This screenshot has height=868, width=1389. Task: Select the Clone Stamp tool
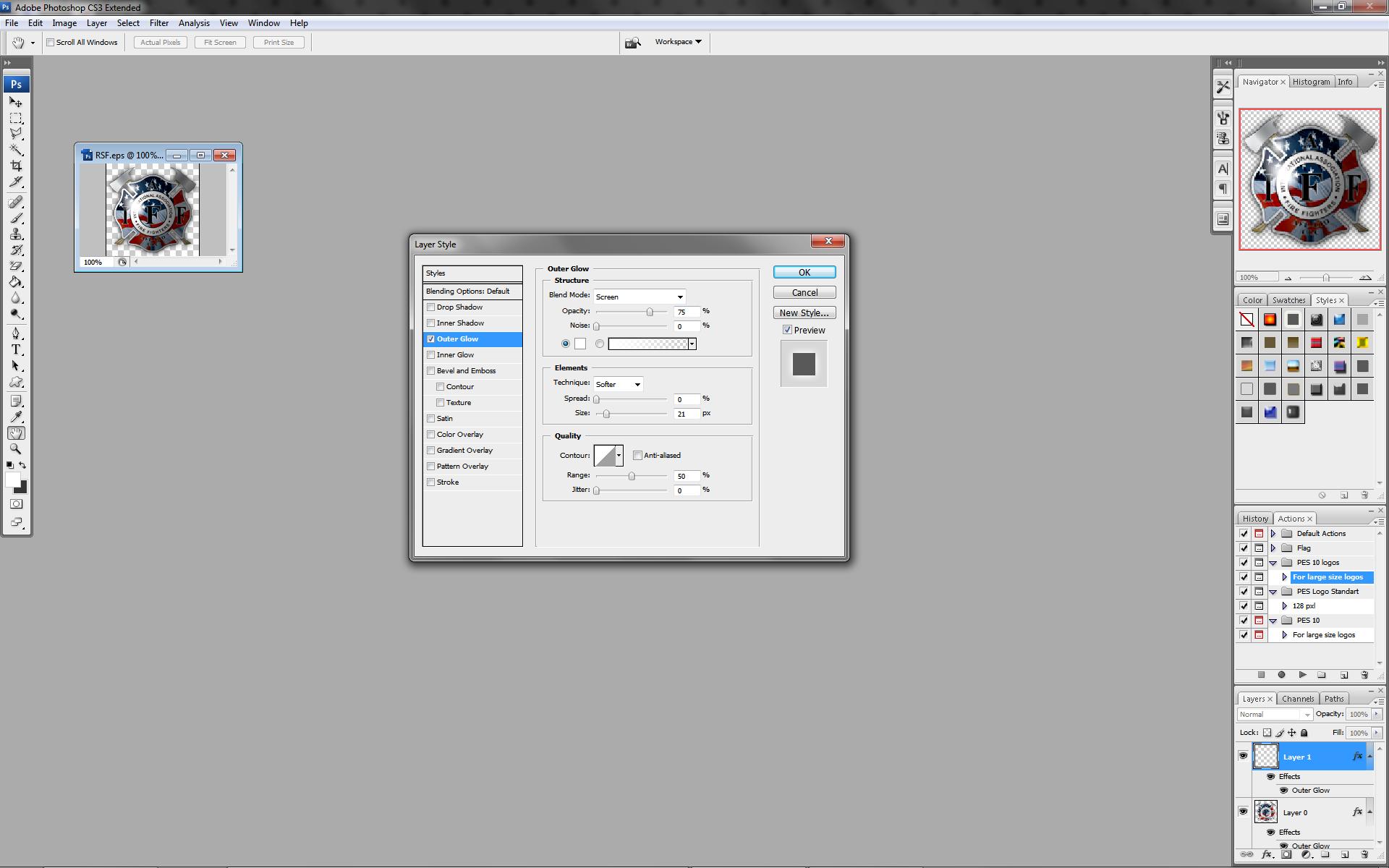16,234
